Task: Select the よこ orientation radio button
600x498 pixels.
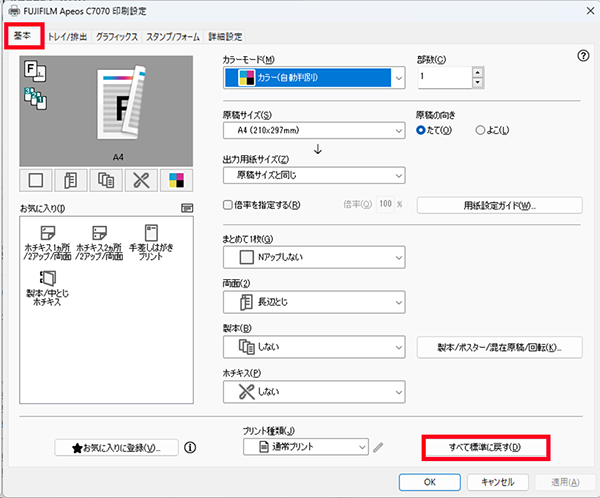Action: (x=480, y=130)
